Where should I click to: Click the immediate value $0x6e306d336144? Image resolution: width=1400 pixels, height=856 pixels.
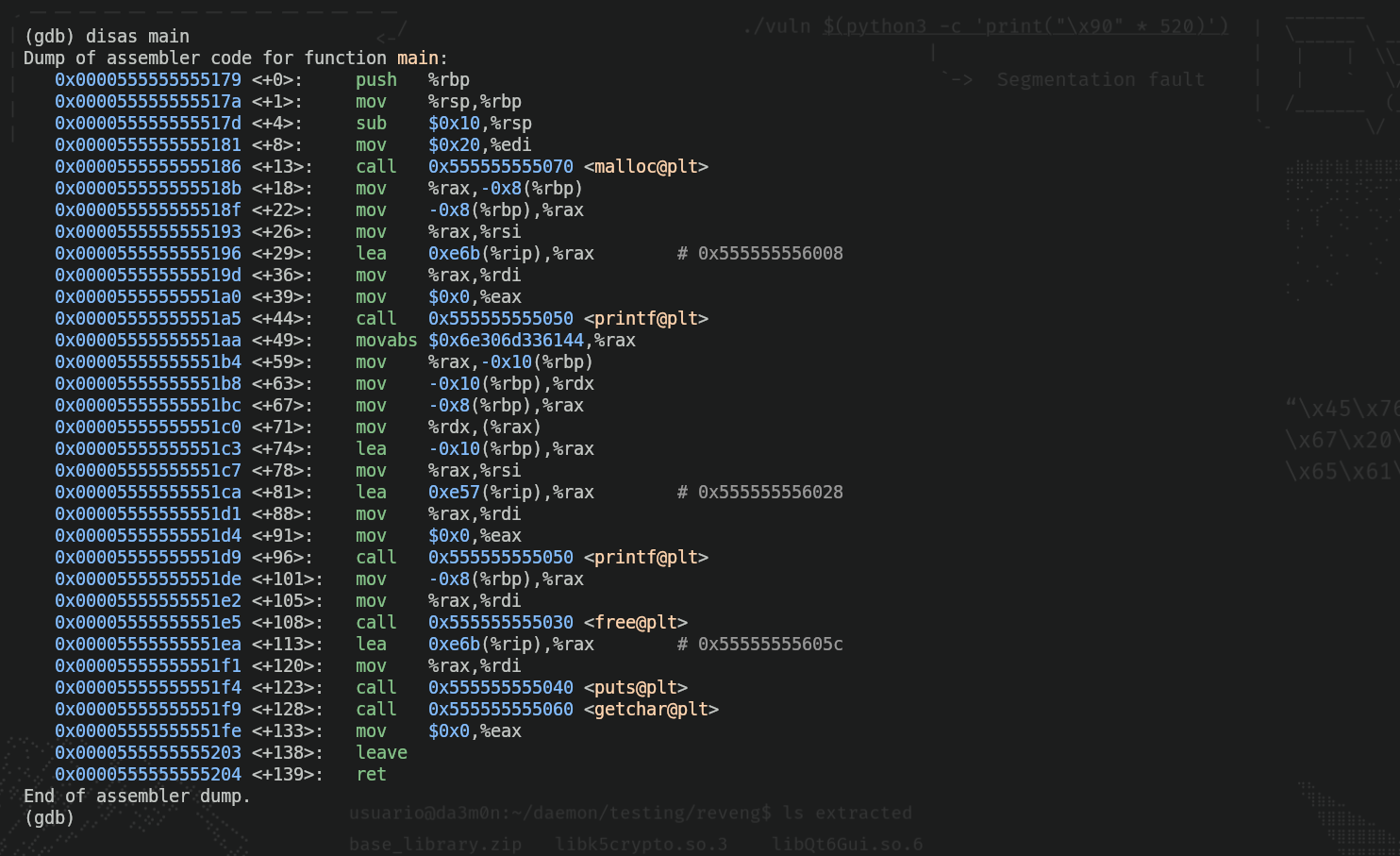click(x=506, y=340)
